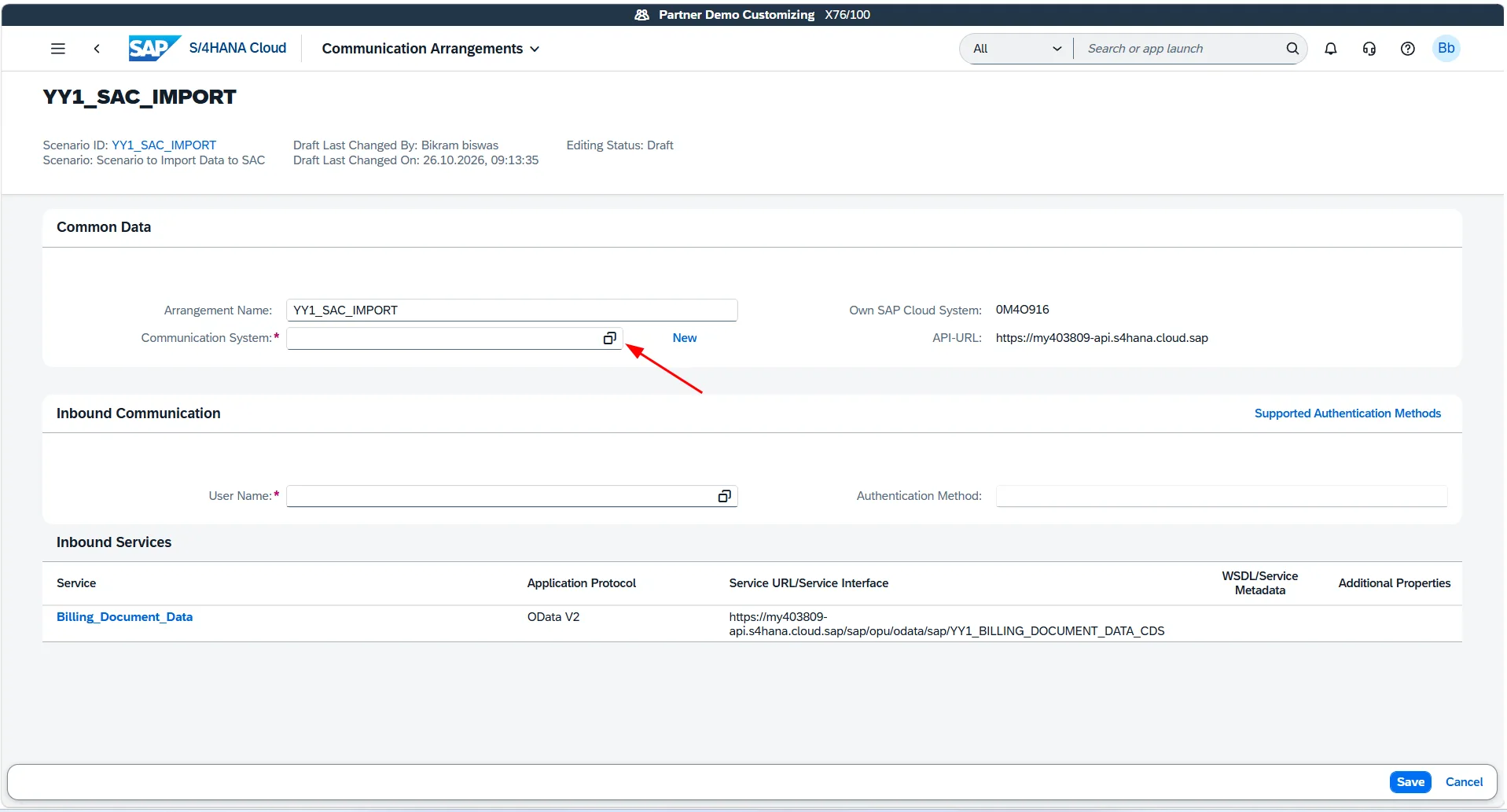Open Supported Authentication Methods link
Viewport: 1507px width, 812px height.
pyautogui.click(x=1347, y=413)
